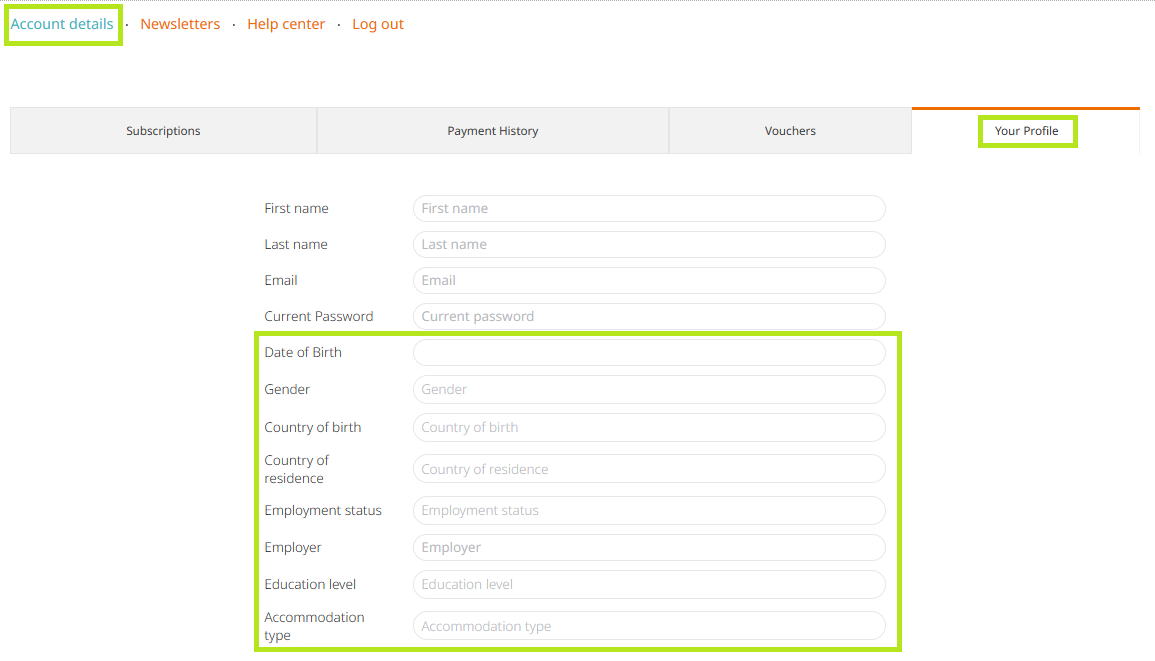1155x661 pixels.
Task: Click the 'Education level' label text
Action: 310,584
